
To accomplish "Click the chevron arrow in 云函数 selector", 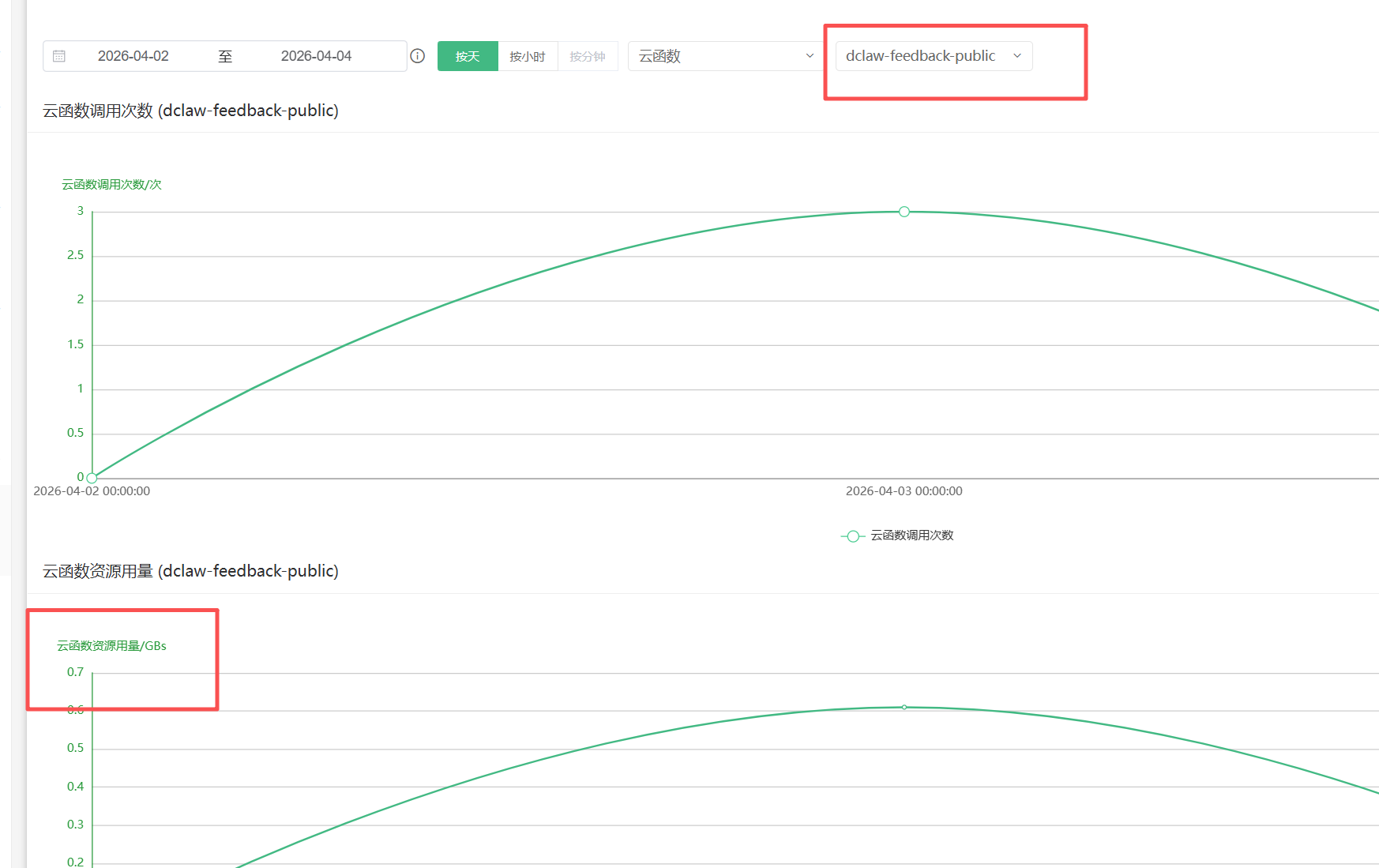I will click(x=810, y=56).
